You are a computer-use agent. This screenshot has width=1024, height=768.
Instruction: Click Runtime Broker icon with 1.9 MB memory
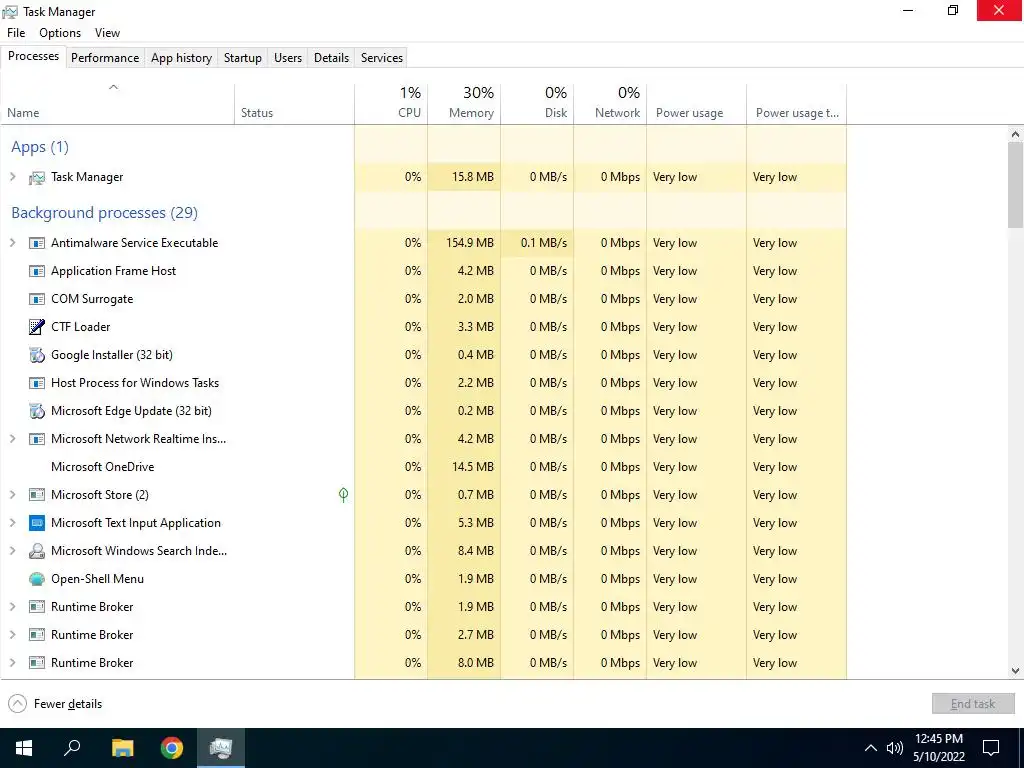pyautogui.click(x=37, y=607)
